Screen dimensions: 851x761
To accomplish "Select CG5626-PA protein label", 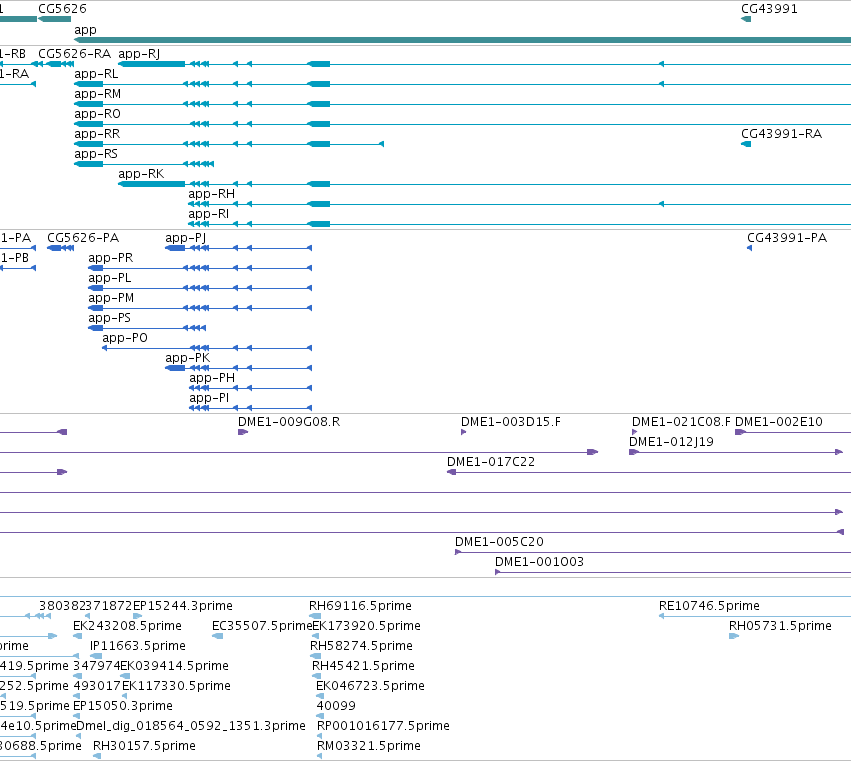I will coord(83,238).
